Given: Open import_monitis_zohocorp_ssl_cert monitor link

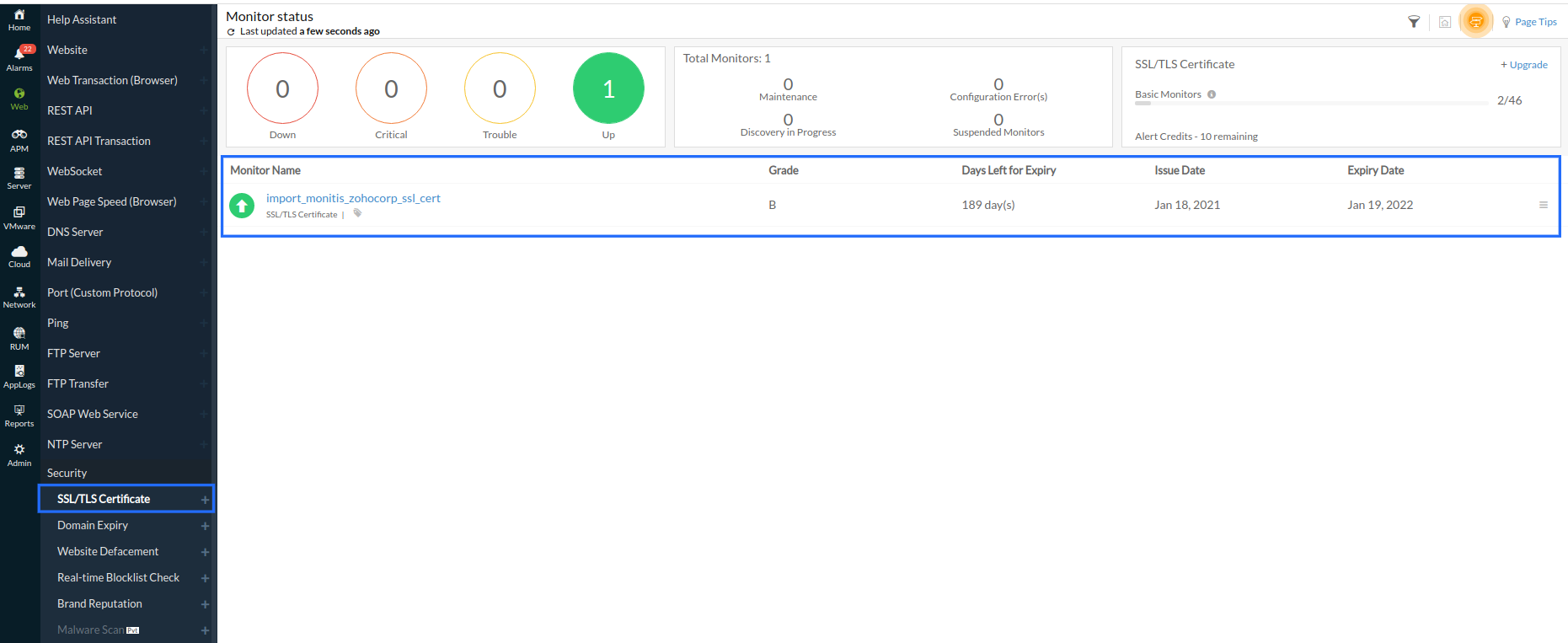Looking at the screenshot, I should (353, 198).
